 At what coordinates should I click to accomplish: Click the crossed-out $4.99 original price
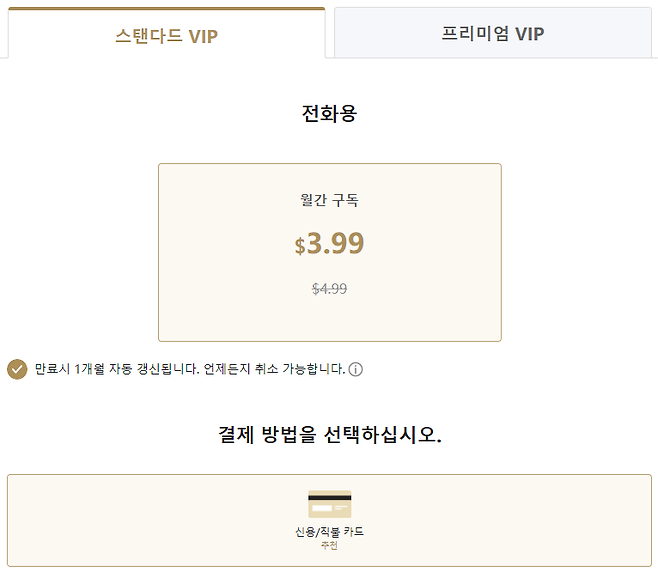point(329,289)
